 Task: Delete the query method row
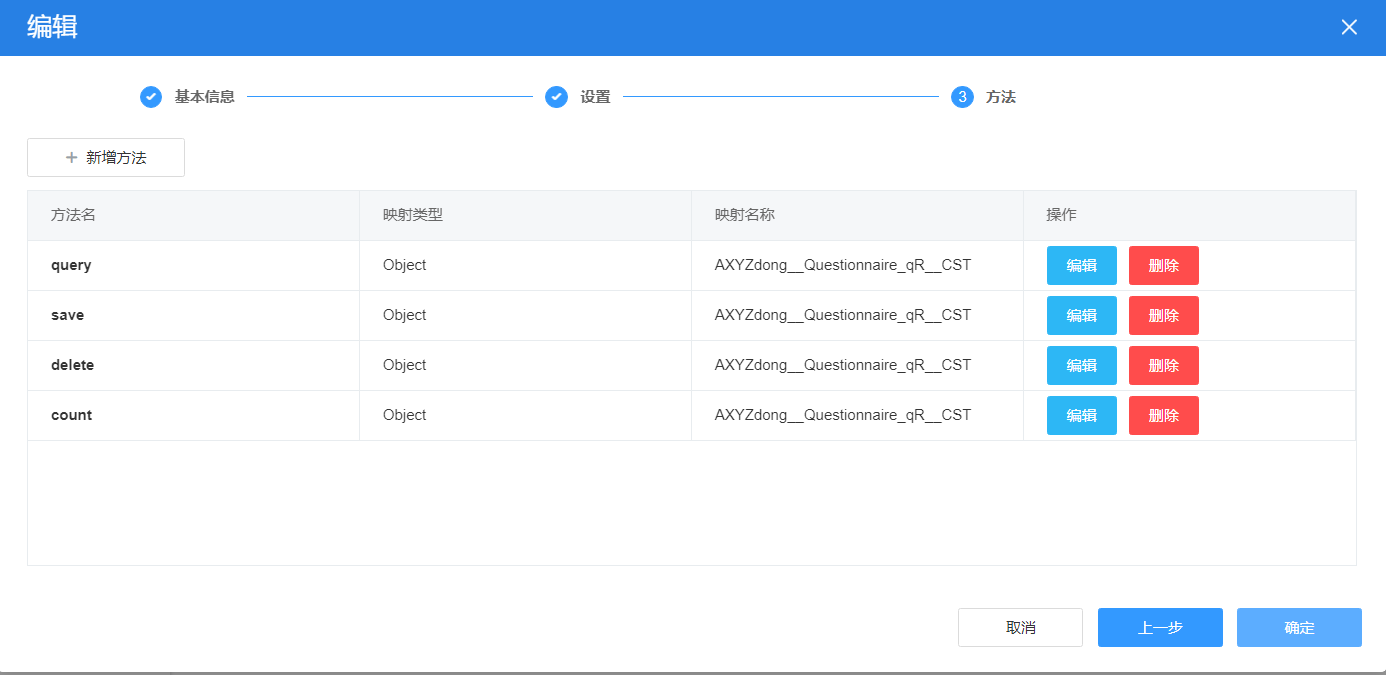[x=1164, y=266]
